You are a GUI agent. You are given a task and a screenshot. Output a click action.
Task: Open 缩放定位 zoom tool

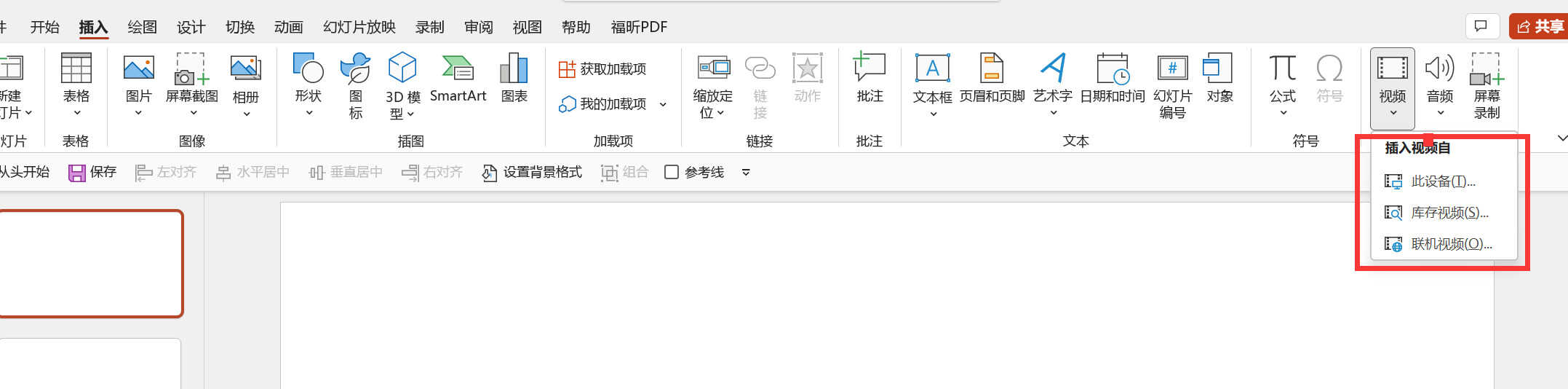712,85
